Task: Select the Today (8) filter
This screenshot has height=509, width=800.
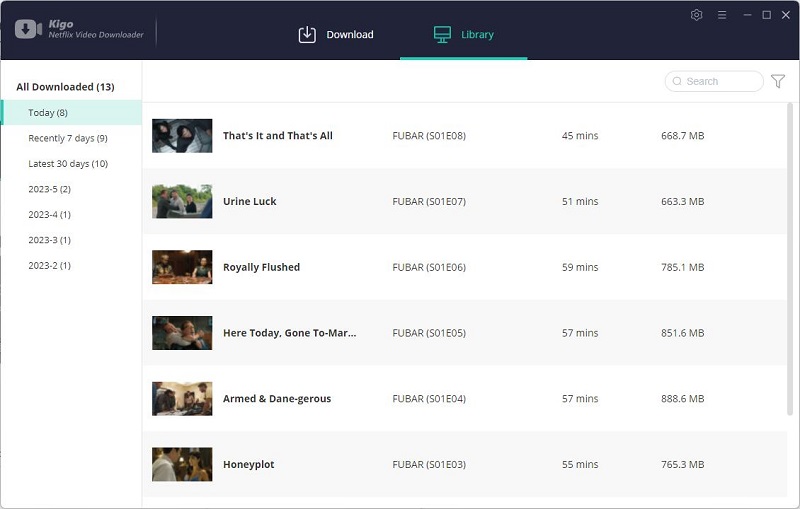Action: 71,112
